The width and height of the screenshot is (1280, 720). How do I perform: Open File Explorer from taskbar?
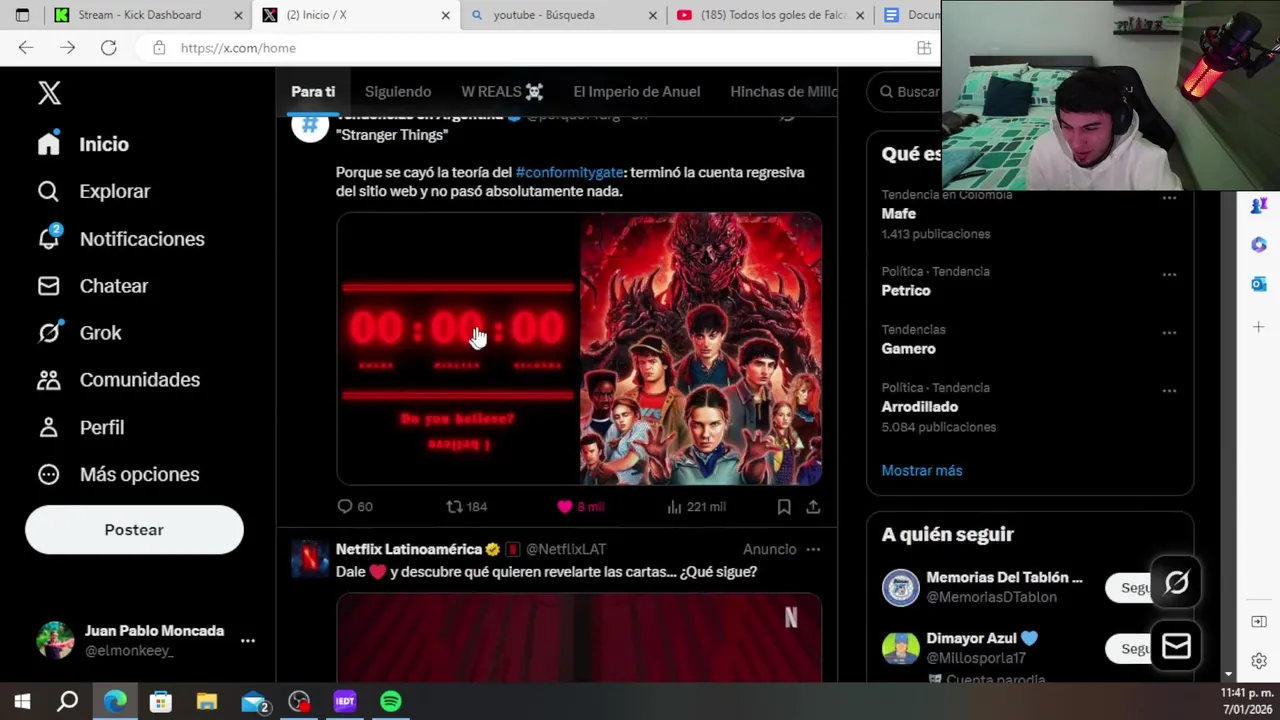[x=207, y=702]
